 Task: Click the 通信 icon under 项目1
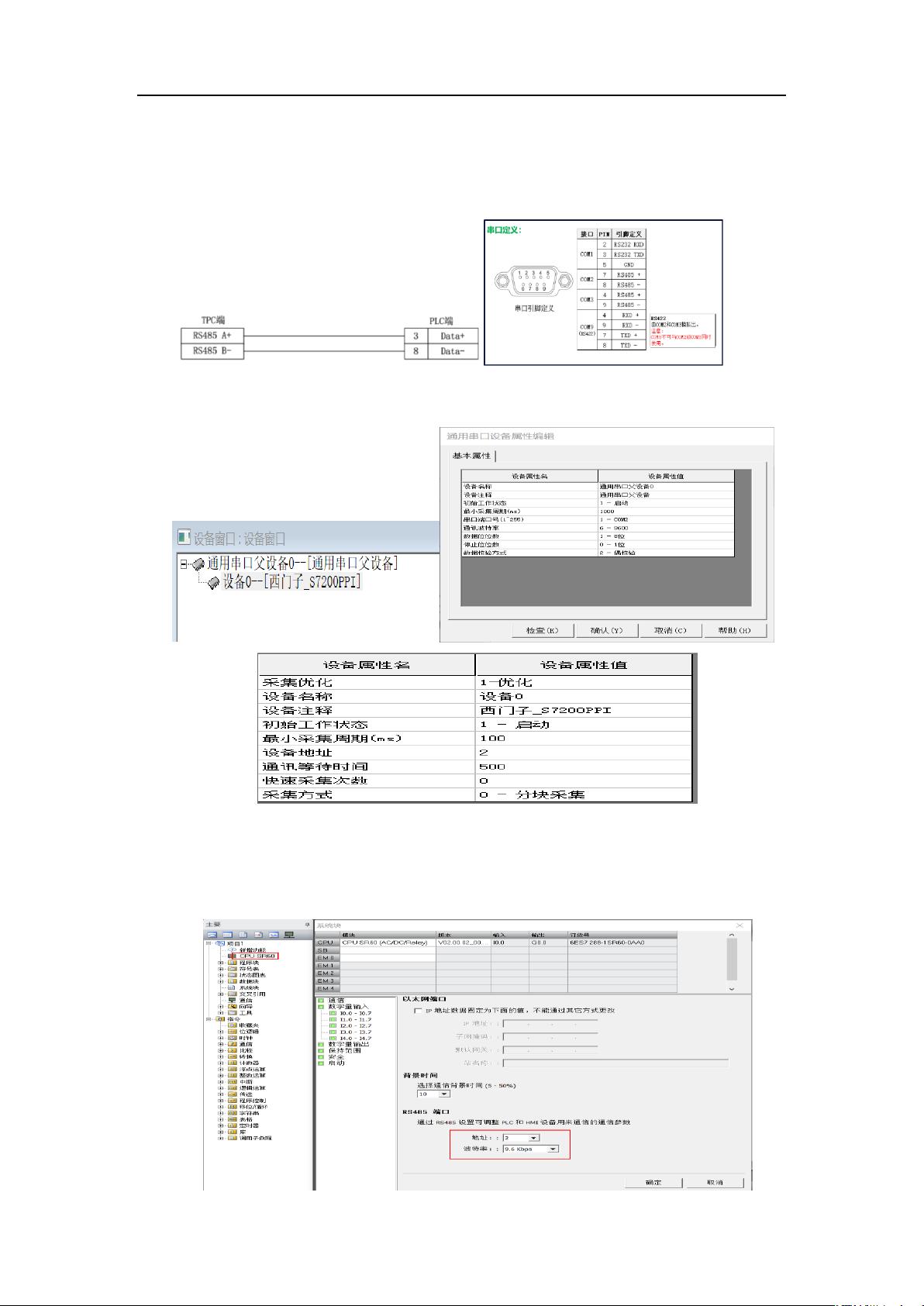click(x=232, y=1000)
